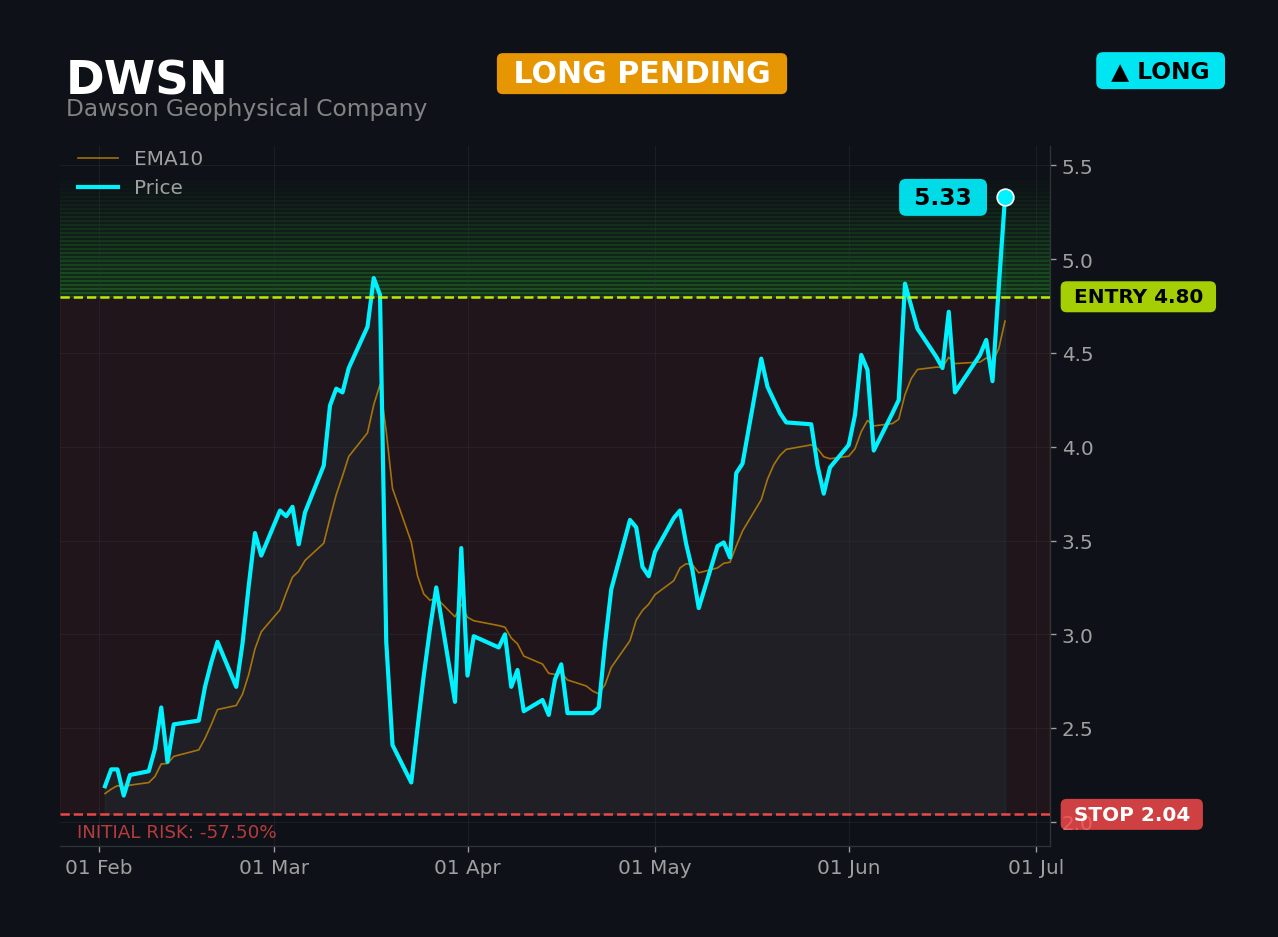Click the 5.5 y-axis value
Screen dimensions: 1278x937
pyautogui.click(x=1077, y=166)
